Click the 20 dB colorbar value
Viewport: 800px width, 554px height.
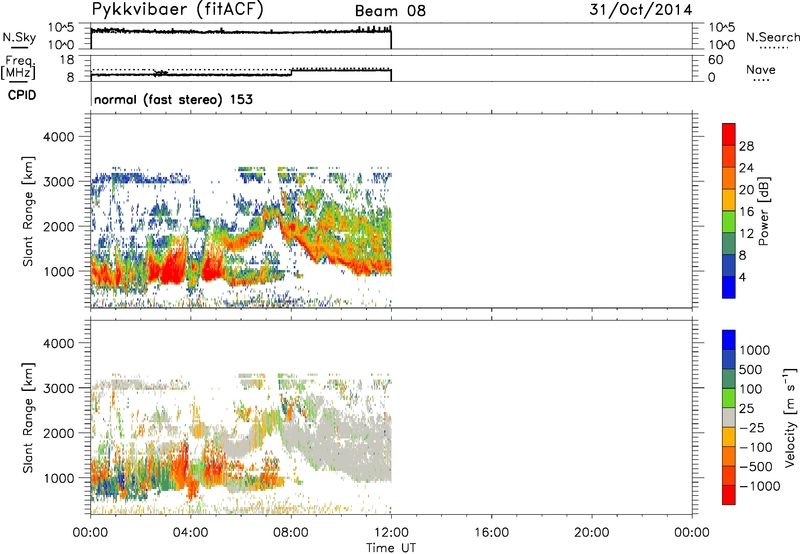[746, 190]
